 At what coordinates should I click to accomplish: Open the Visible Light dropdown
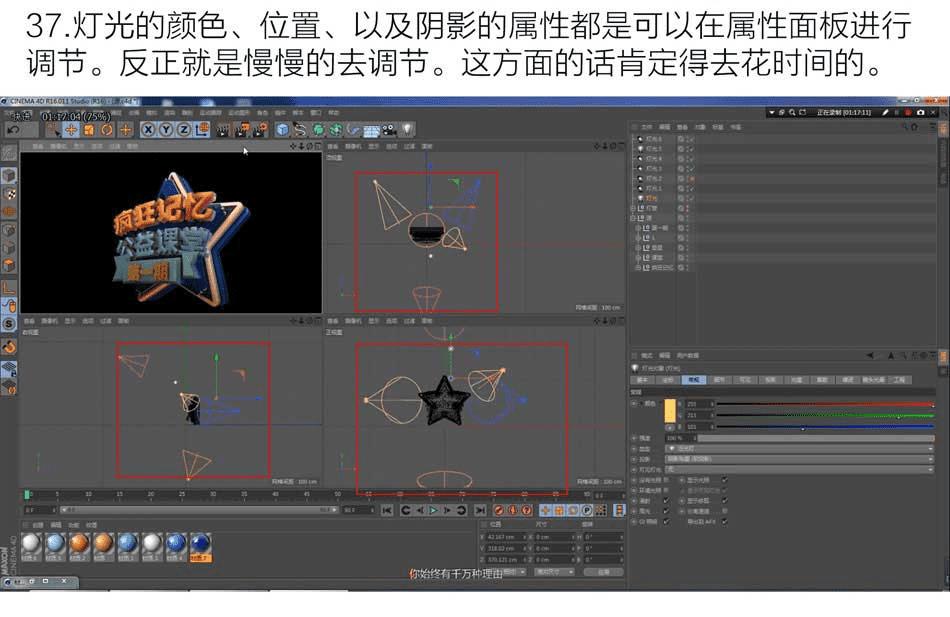click(799, 469)
